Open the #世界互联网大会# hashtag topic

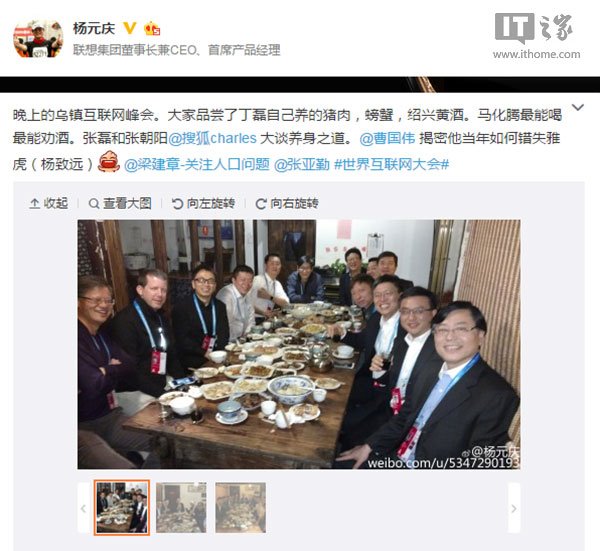(x=391, y=164)
